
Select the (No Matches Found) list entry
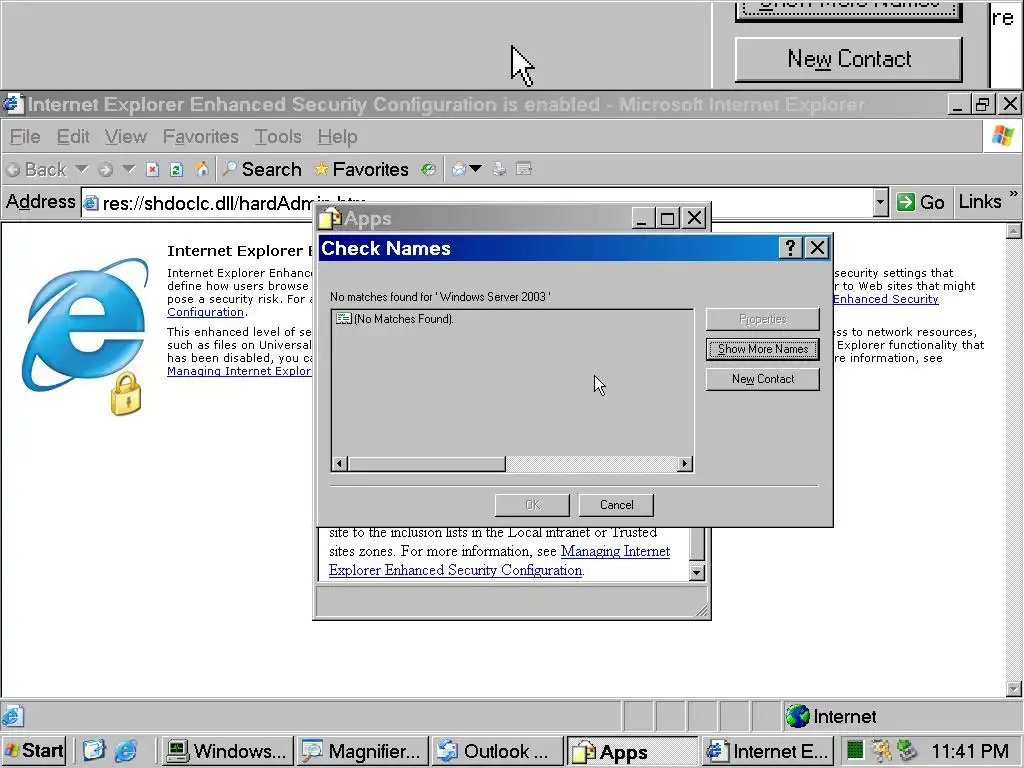[395, 319]
